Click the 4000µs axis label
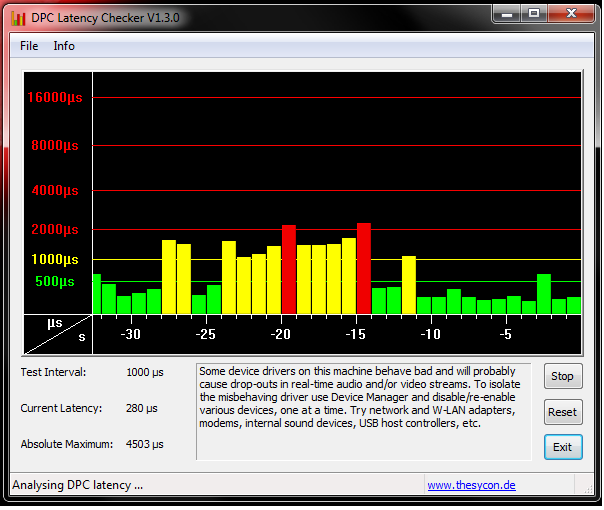The image size is (604, 510). point(55,190)
